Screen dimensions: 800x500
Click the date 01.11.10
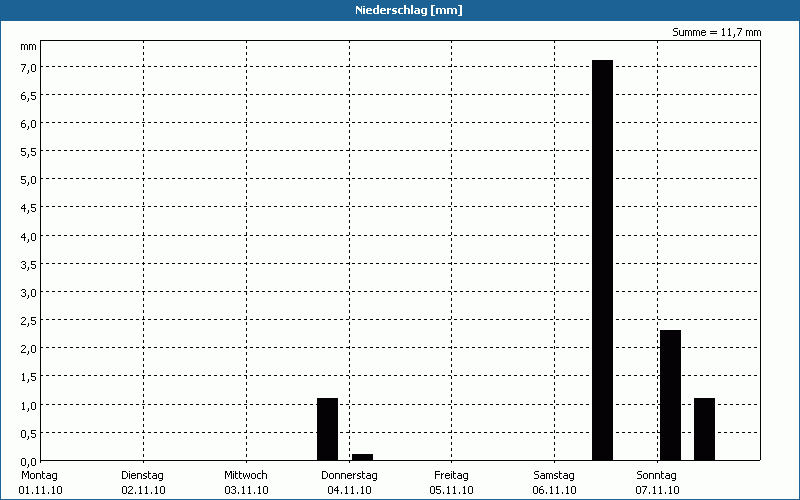click(x=40, y=490)
